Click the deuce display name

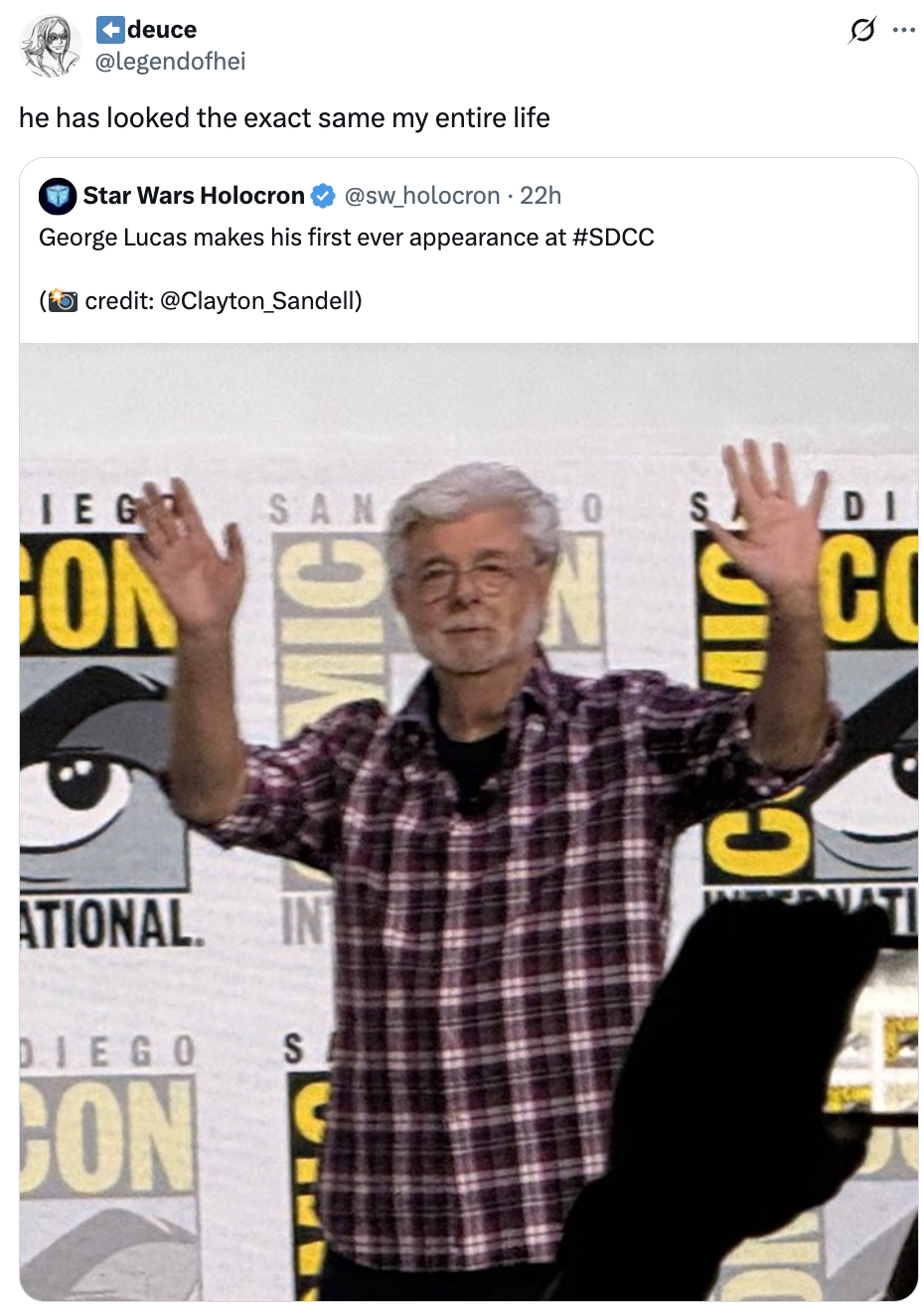tap(162, 30)
